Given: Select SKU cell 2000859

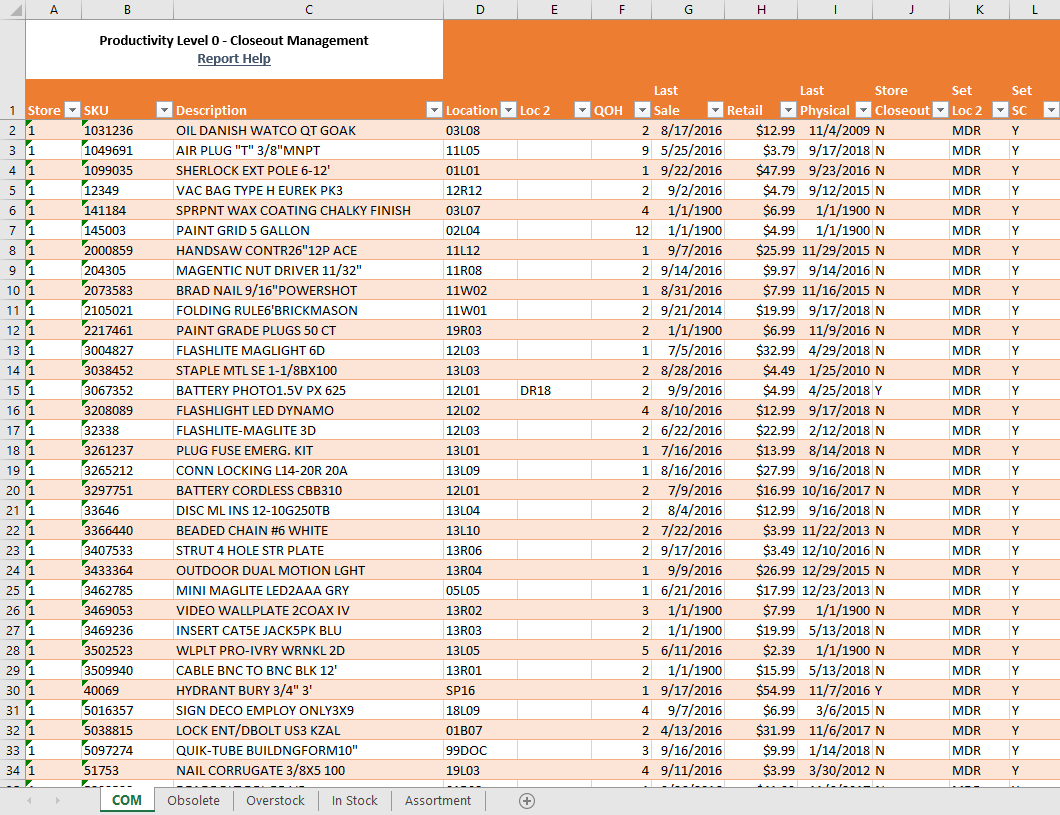Looking at the screenshot, I should pos(127,251).
